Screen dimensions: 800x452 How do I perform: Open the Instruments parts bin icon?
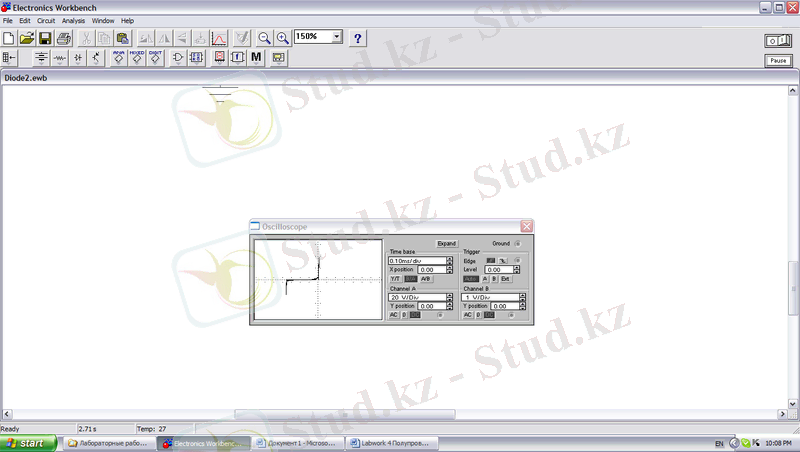(x=278, y=58)
